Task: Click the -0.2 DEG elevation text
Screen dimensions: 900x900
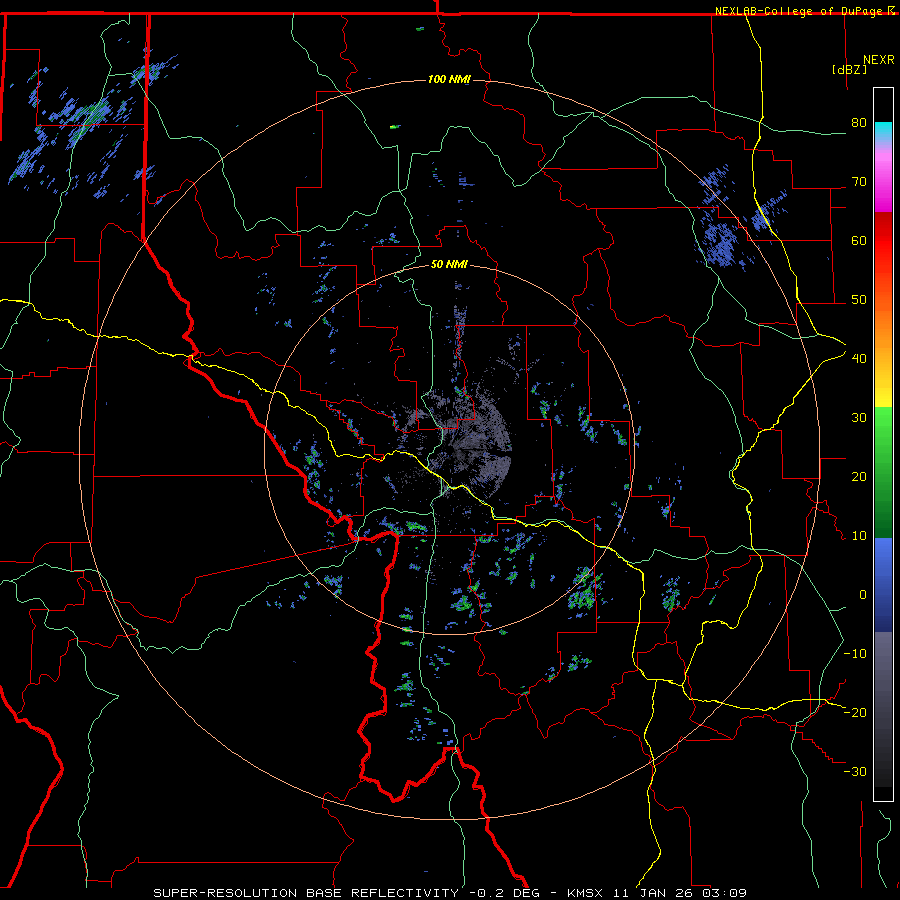Action: (505, 893)
